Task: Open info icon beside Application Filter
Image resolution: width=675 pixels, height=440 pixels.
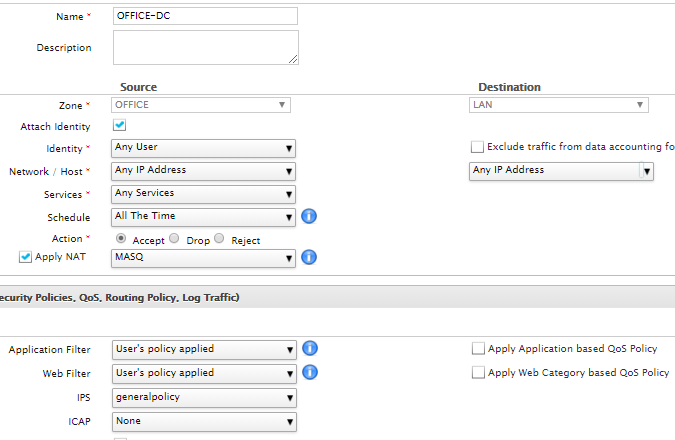Action: (x=310, y=348)
